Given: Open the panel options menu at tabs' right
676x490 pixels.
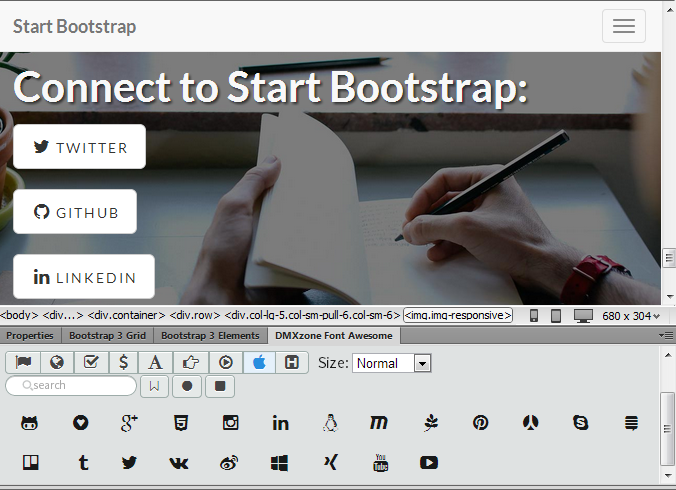Looking at the screenshot, I should (x=667, y=335).
